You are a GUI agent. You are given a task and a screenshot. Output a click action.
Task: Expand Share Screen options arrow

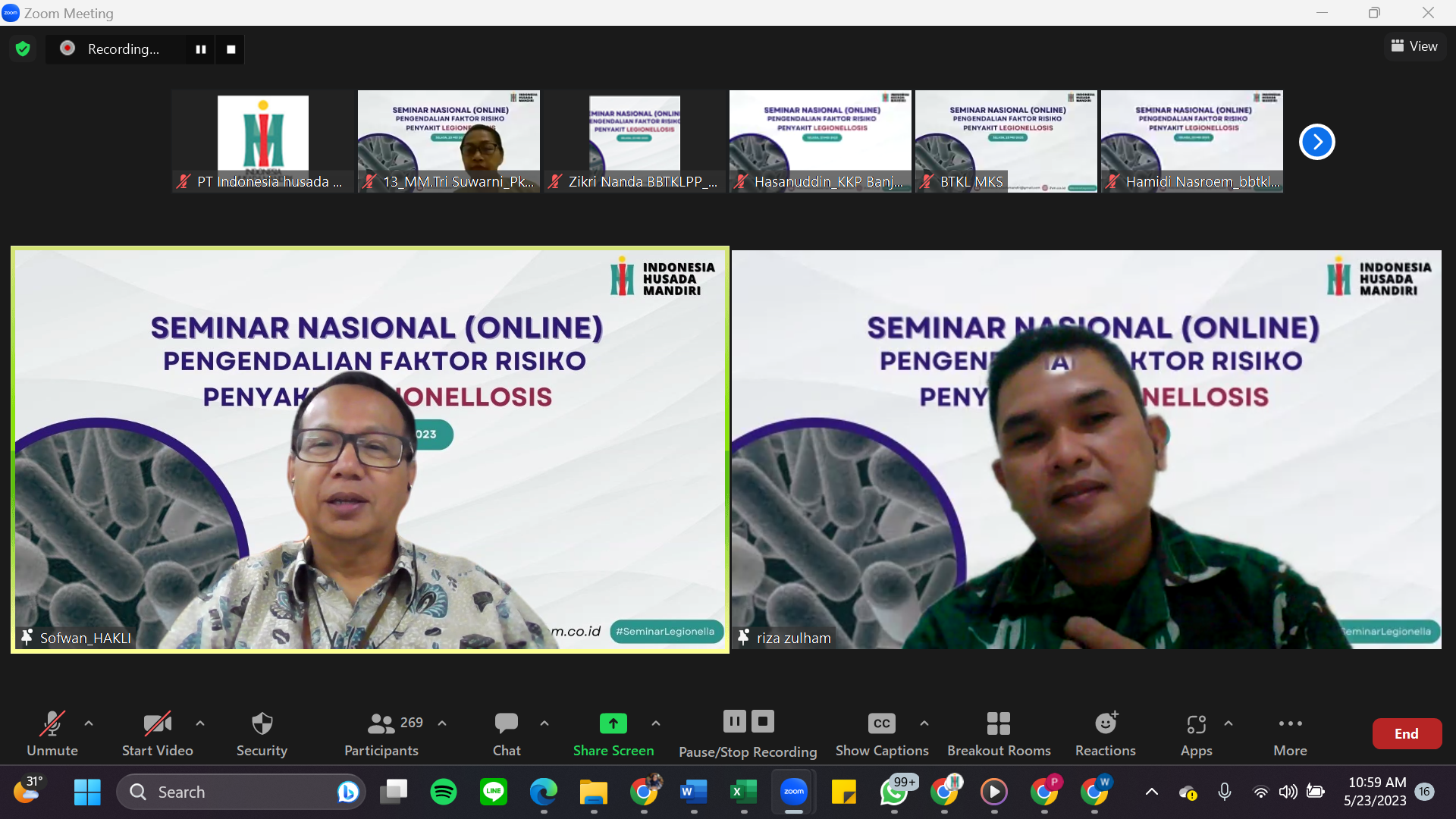click(656, 723)
